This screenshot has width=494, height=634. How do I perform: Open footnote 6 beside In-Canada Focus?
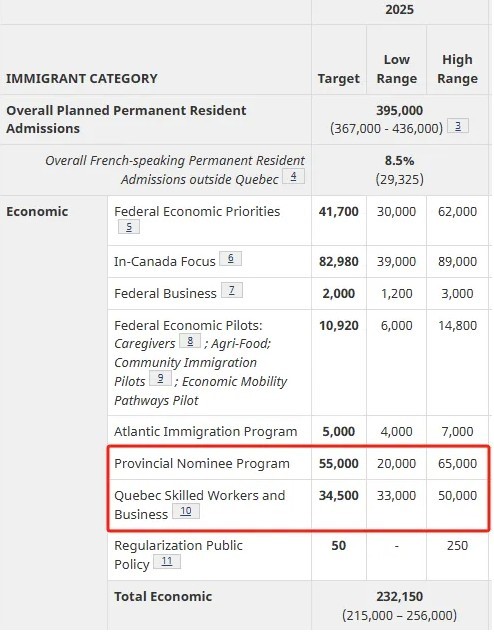[x=230, y=258]
